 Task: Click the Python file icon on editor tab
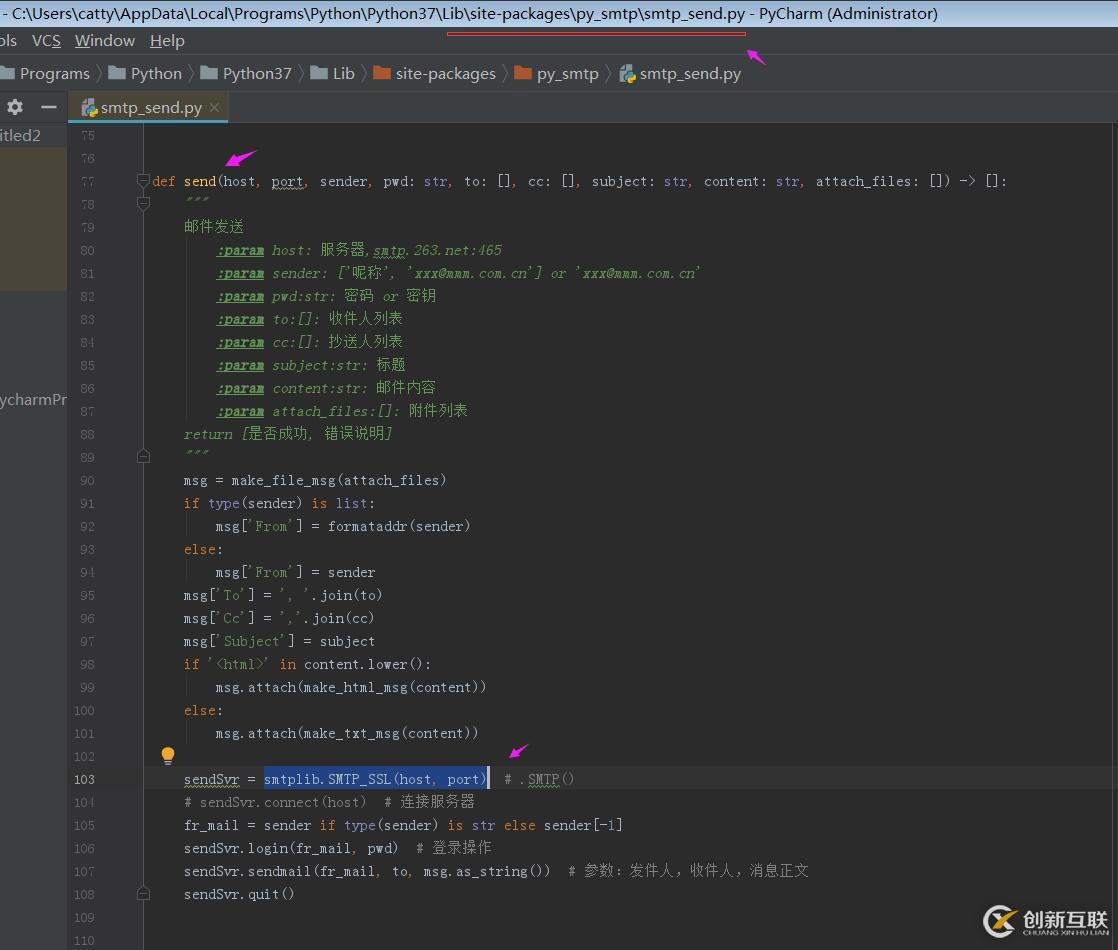point(89,107)
